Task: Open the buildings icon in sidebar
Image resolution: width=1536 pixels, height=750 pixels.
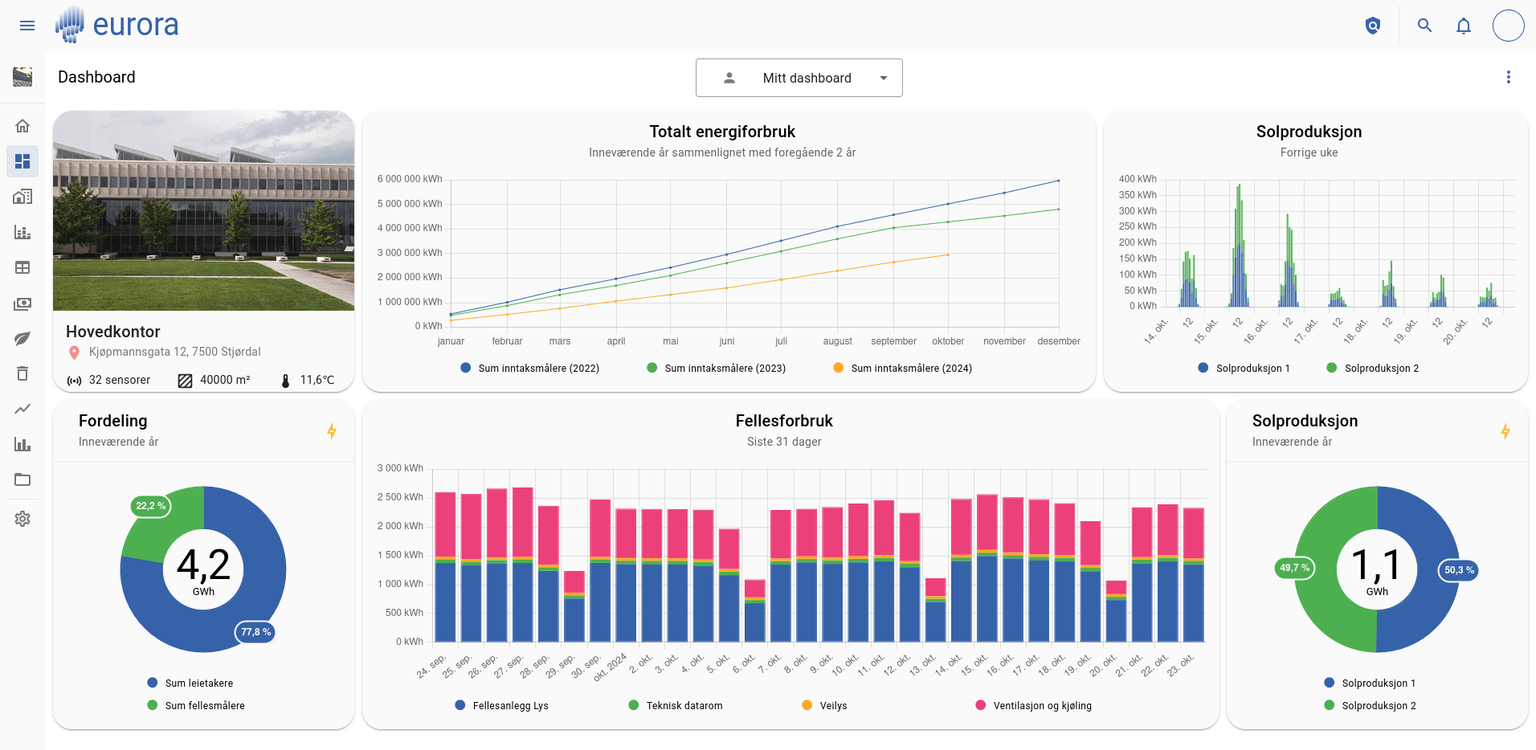Action: (x=22, y=196)
